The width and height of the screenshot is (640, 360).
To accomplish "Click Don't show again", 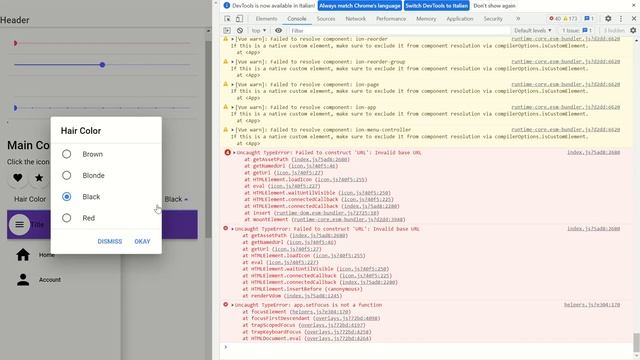I will [495, 6].
